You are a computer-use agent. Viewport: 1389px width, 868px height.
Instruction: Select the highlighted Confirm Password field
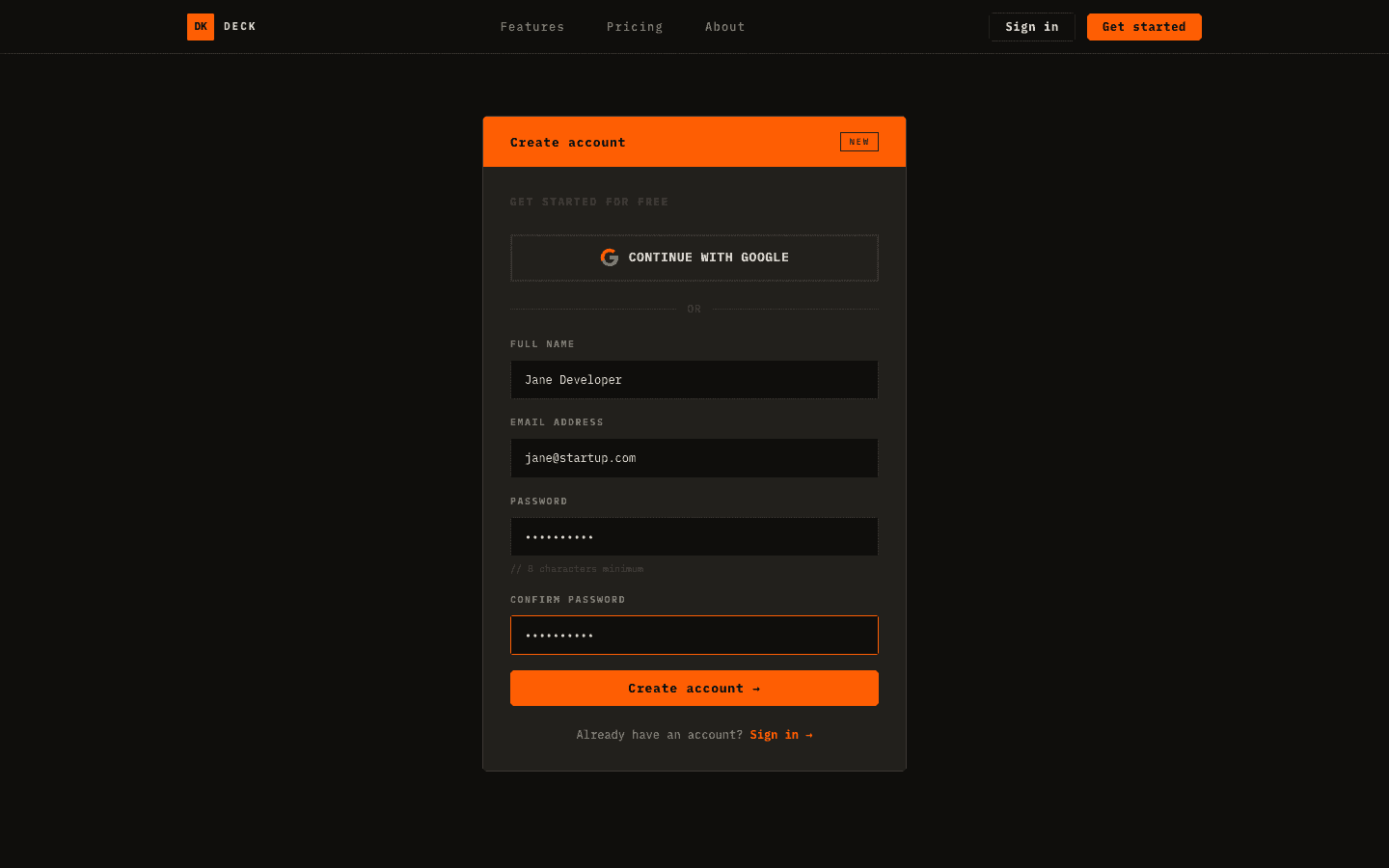click(694, 635)
